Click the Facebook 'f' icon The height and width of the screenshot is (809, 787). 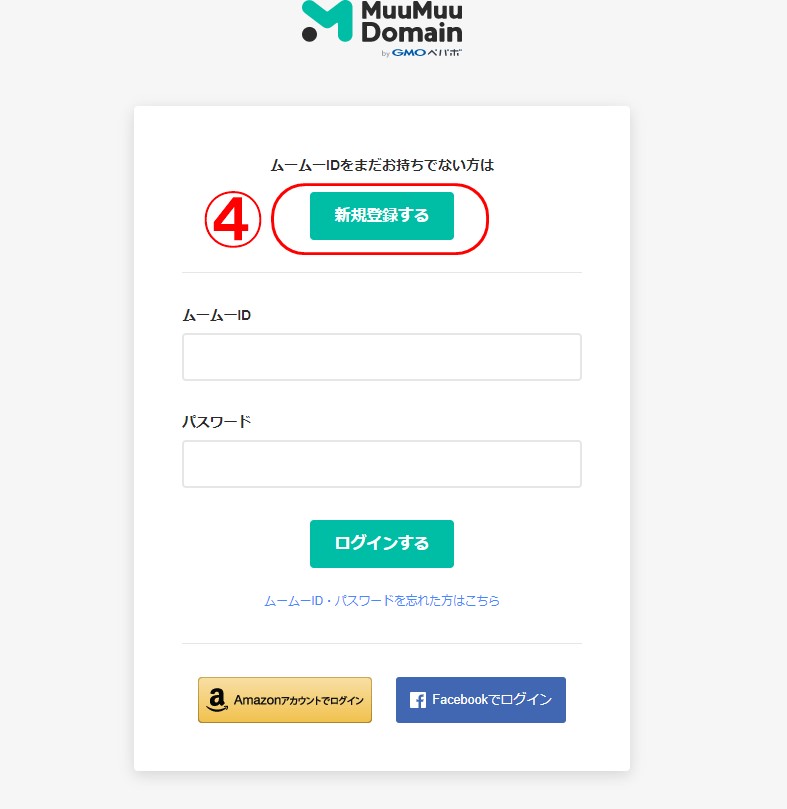(417, 700)
